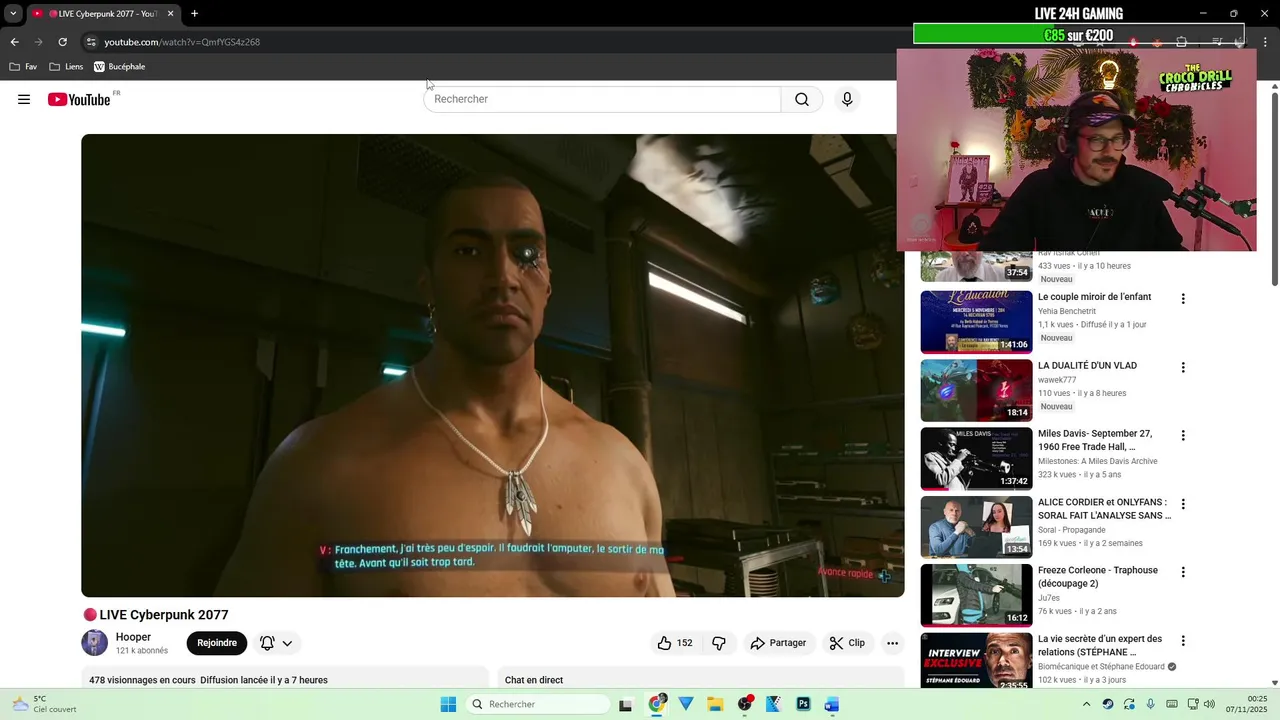Click the Miles Davis September 27 title

(x=1095, y=440)
